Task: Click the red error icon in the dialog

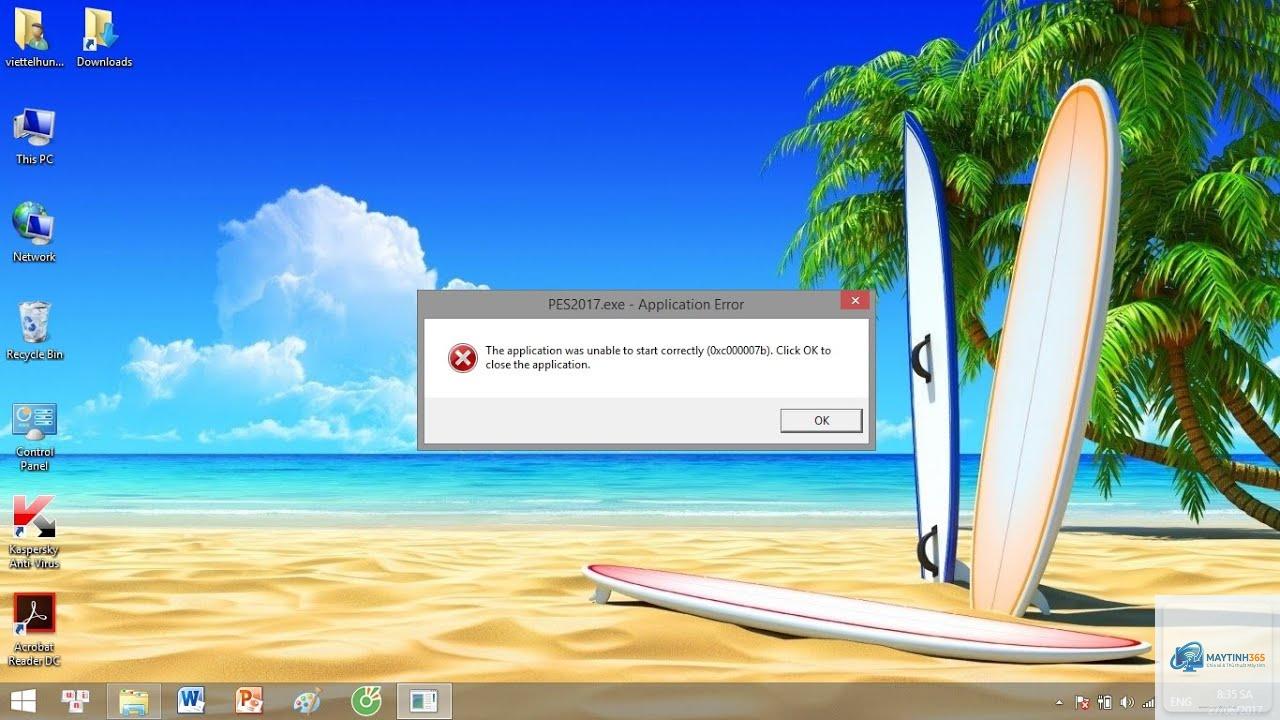Action: (463, 357)
